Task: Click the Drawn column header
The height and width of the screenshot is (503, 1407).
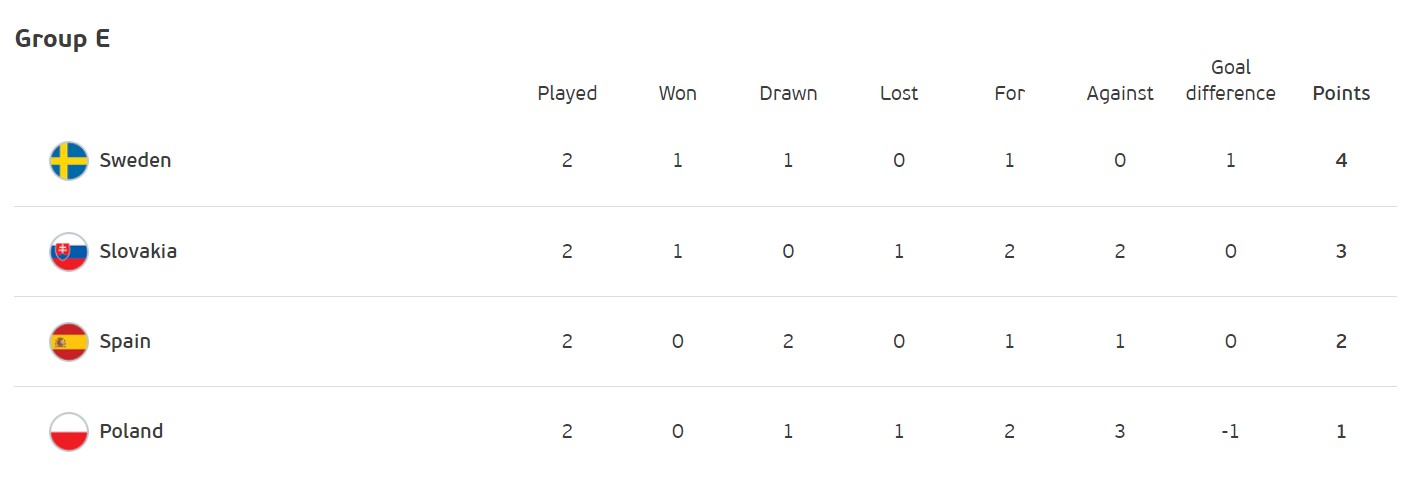Action: pyautogui.click(x=788, y=93)
